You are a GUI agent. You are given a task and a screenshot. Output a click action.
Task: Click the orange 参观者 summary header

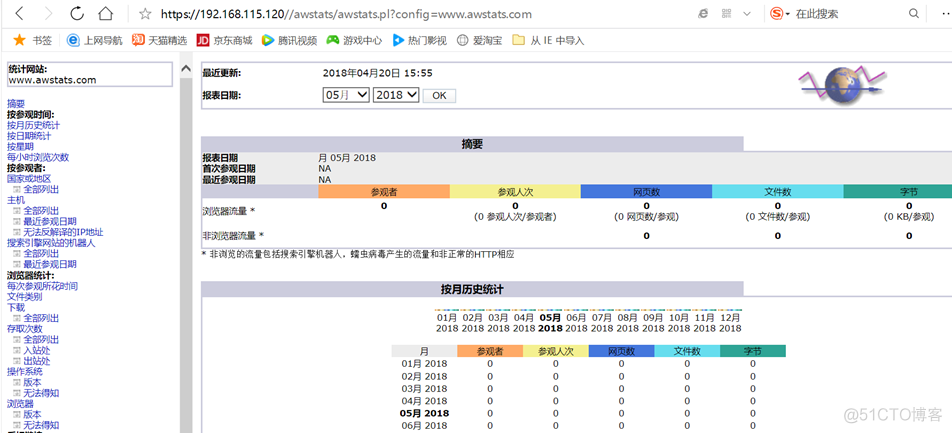click(384, 191)
